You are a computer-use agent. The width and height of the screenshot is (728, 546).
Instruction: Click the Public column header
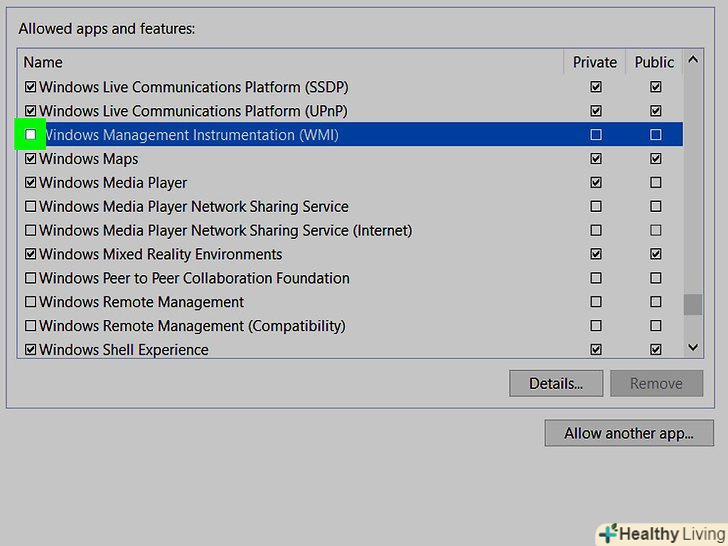pyautogui.click(x=655, y=62)
